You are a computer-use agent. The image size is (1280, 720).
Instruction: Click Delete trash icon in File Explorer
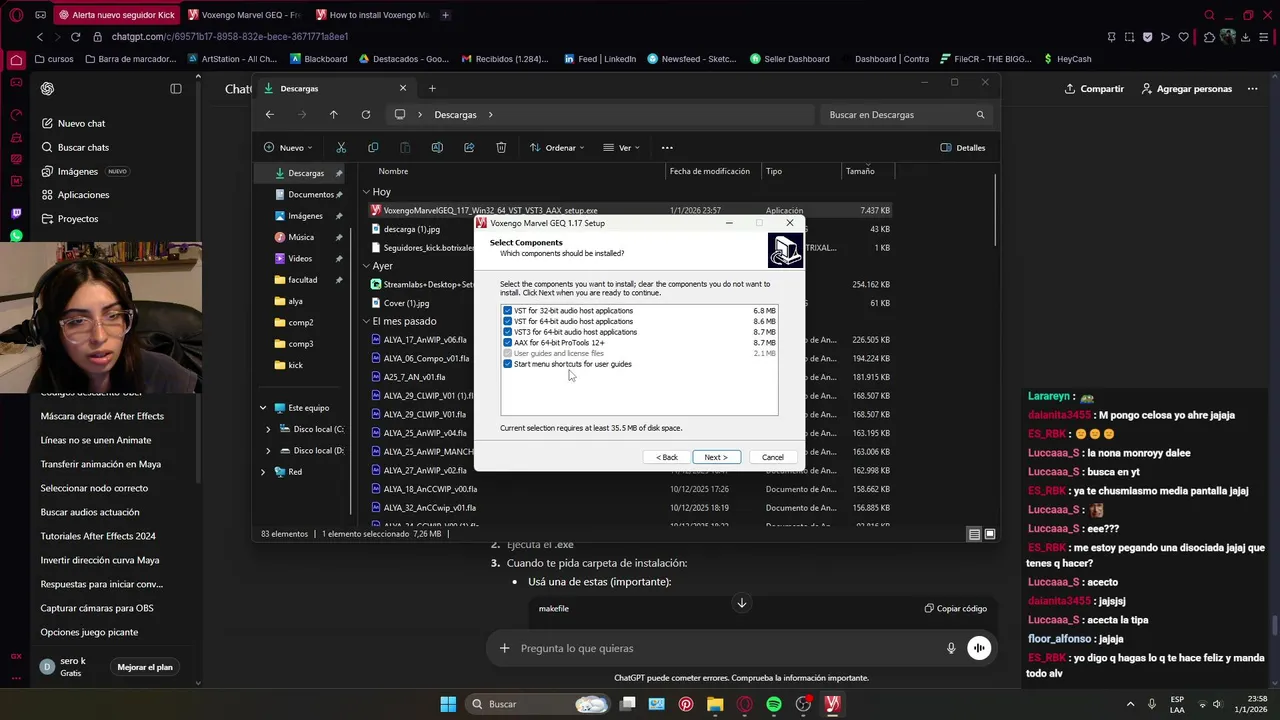[x=501, y=147]
